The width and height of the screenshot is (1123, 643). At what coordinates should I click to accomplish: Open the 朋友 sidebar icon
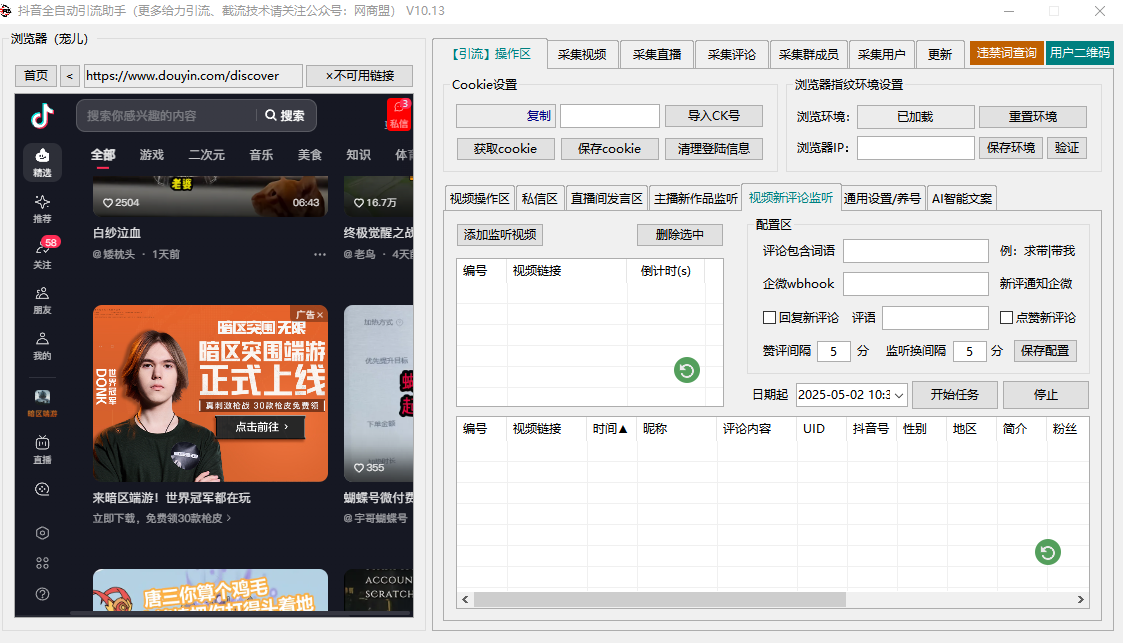(x=42, y=300)
